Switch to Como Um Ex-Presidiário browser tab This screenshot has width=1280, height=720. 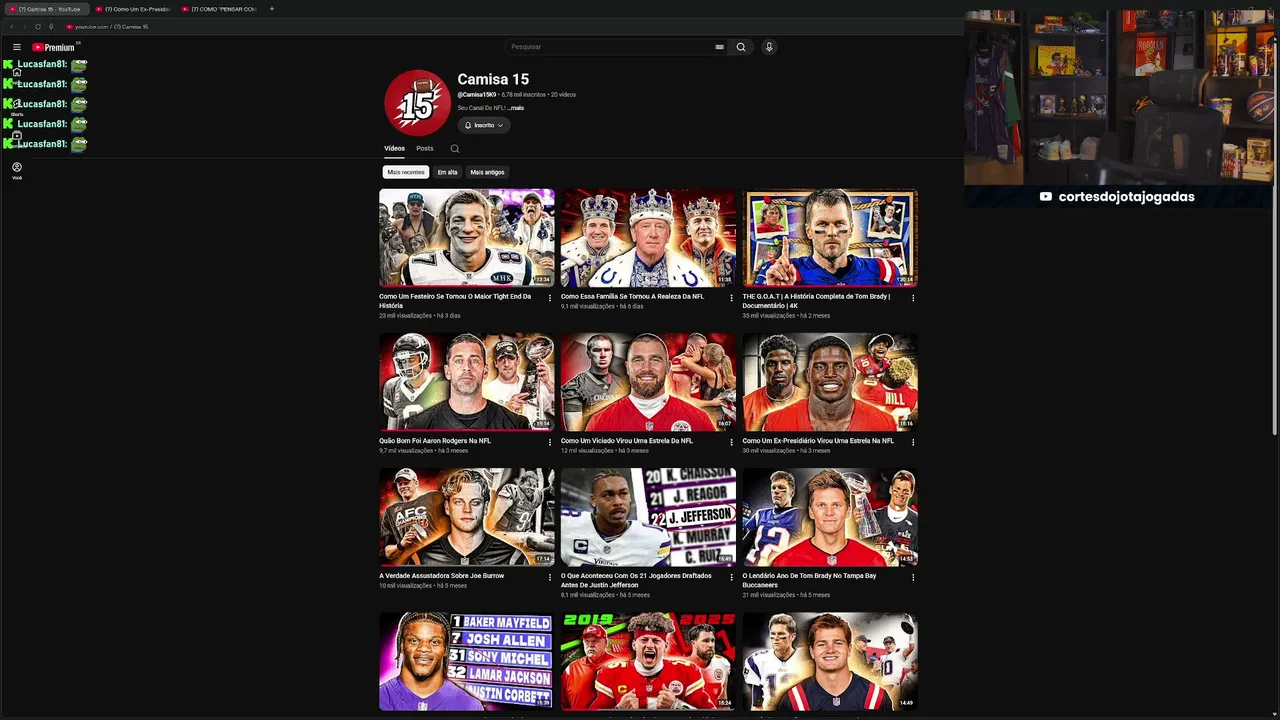(x=135, y=9)
